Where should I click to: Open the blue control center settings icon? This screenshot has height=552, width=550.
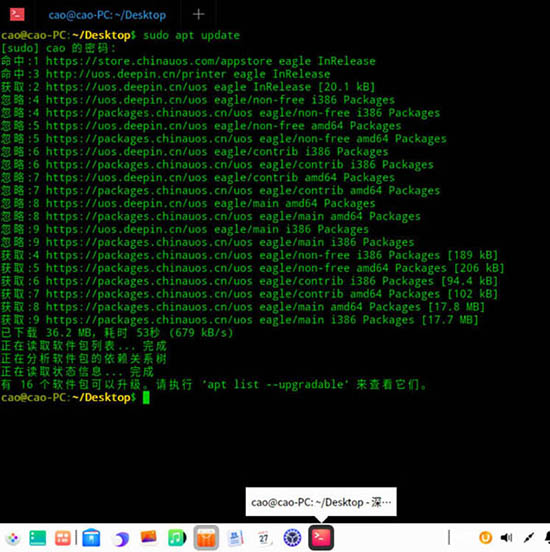[x=292, y=538]
